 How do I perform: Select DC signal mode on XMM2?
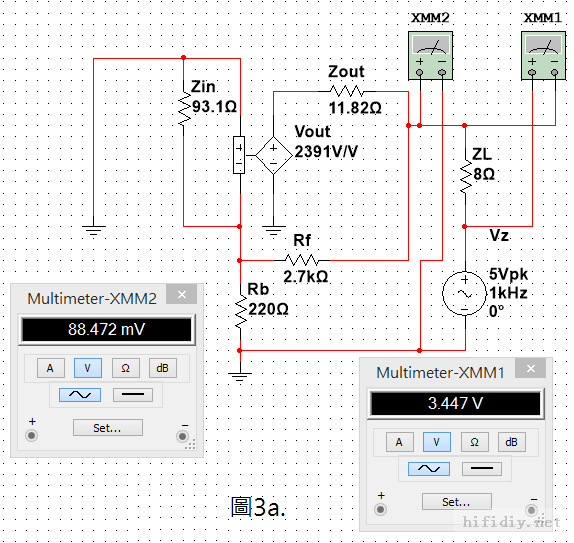(x=133, y=395)
